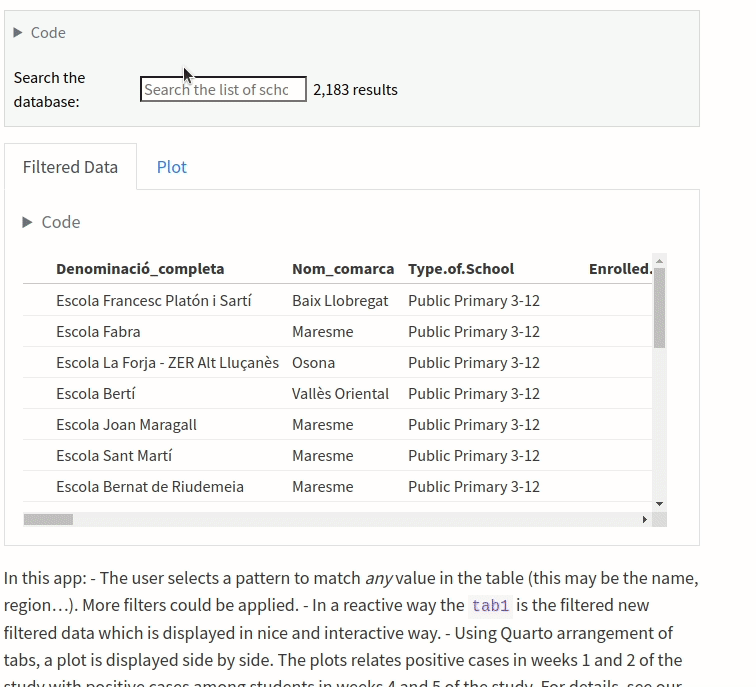
Task: Expand the Code section under Filtered Data
Action: [28, 222]
